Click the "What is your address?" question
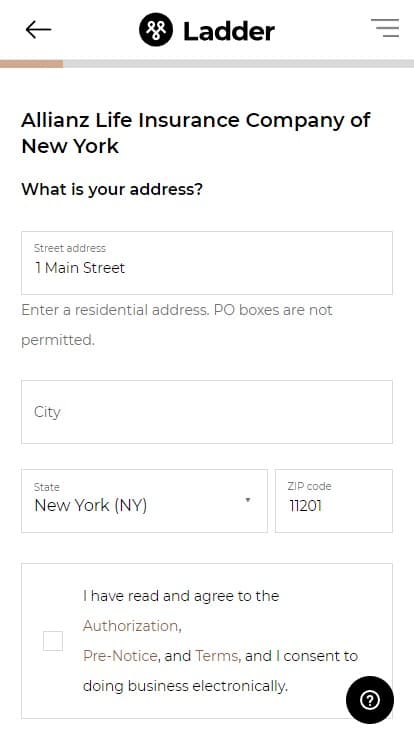Screen dimensions: 414x736 pyautogui.click(x=112, y=189)
